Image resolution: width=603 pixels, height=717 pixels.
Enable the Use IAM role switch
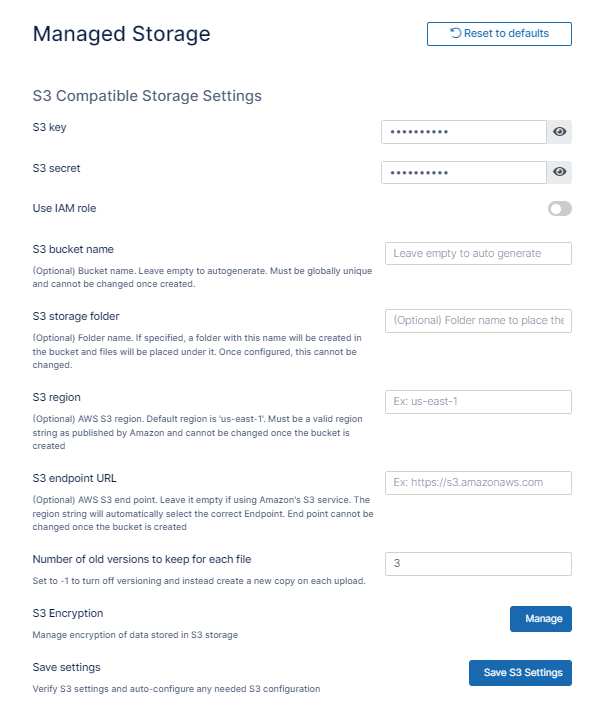click(x=560, y=209)
